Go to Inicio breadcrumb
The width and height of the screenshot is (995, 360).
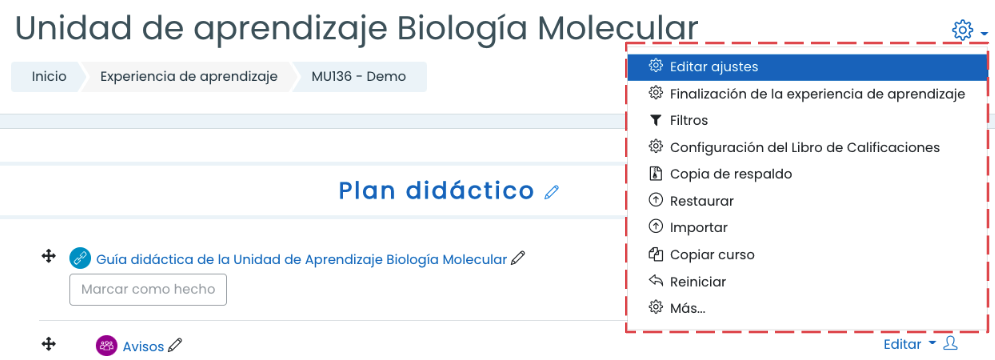49,77
